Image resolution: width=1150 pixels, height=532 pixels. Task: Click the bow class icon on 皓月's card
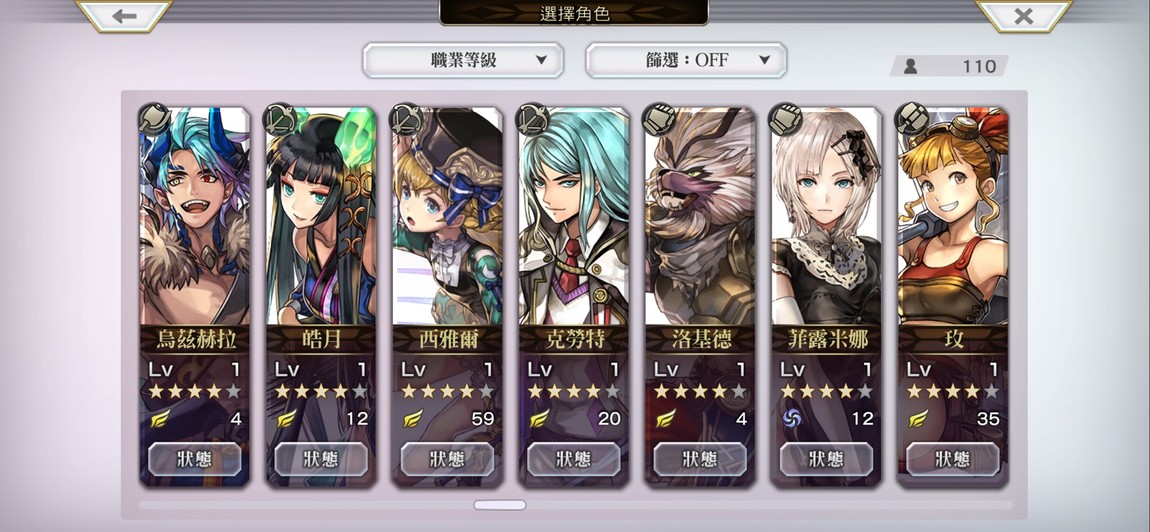279,119
